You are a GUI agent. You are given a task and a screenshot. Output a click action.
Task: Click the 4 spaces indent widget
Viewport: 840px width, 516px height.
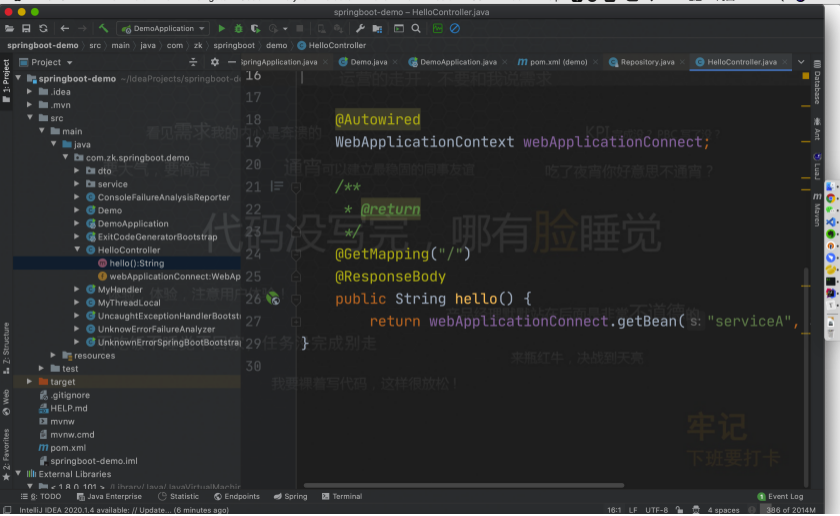click(x=723, y=510)
